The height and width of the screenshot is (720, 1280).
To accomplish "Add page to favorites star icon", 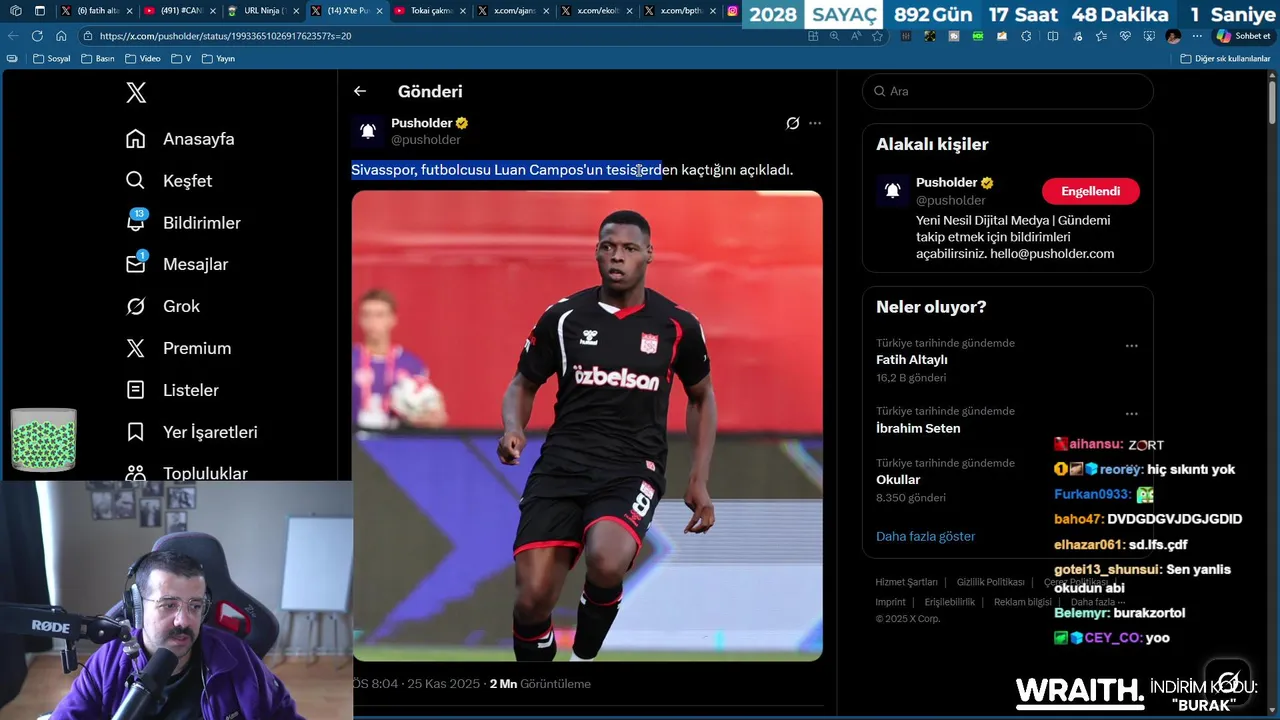I will 877,36.
